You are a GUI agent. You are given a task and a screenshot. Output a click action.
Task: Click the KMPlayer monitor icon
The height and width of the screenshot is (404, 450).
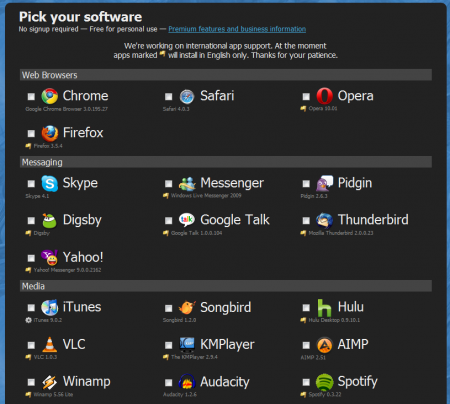coord(187,345)
